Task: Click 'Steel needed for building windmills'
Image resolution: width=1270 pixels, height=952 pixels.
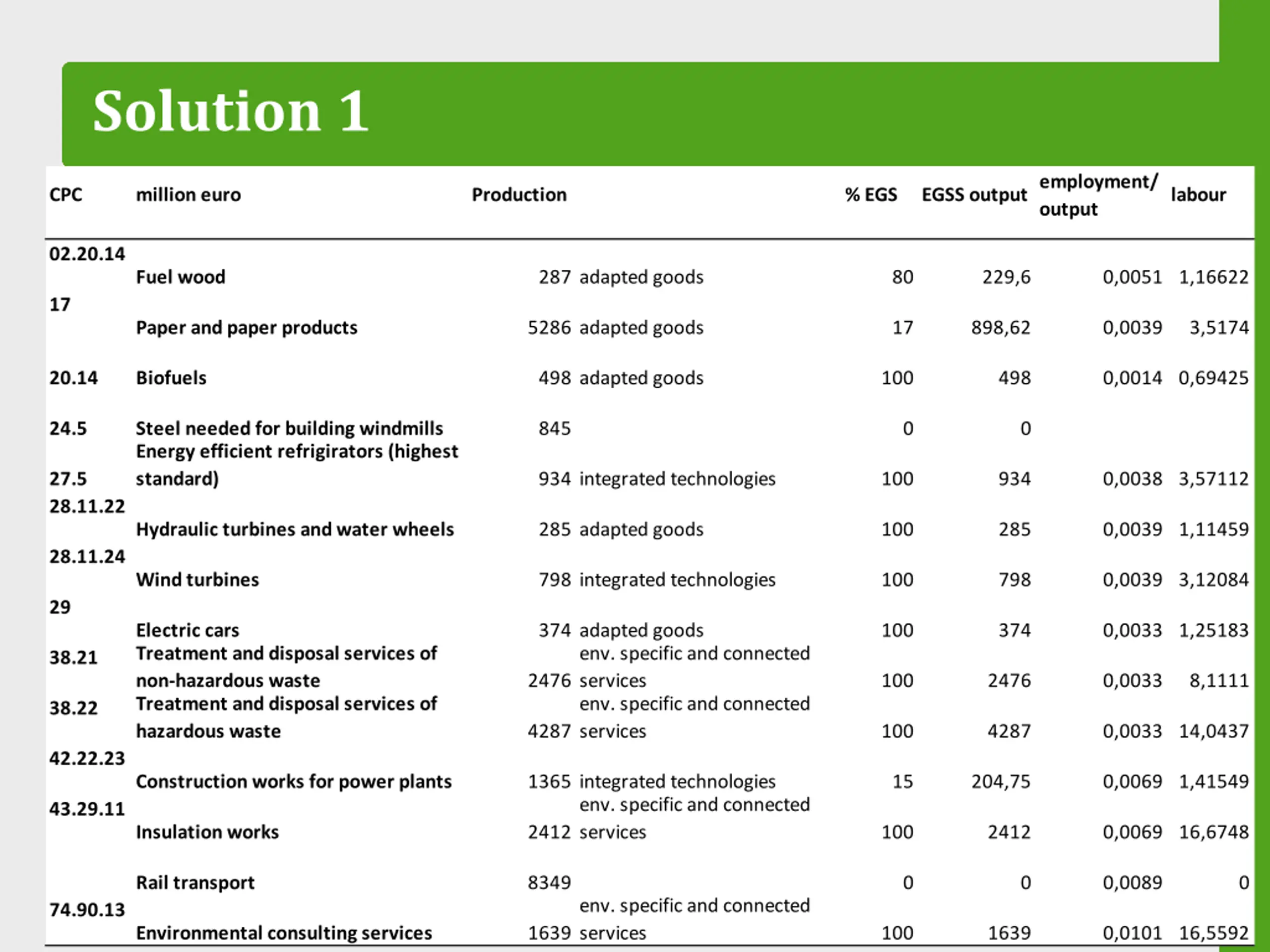Action: pos(289,429)
